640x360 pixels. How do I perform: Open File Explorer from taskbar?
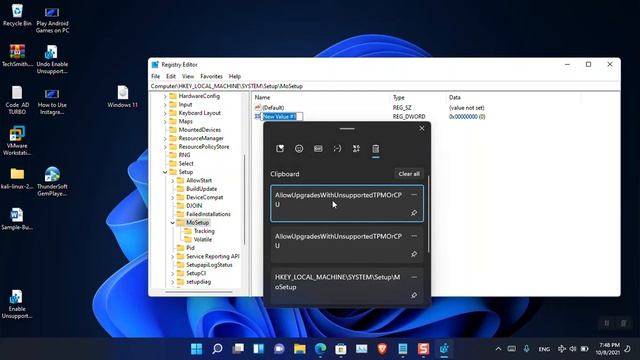point(300,349)
